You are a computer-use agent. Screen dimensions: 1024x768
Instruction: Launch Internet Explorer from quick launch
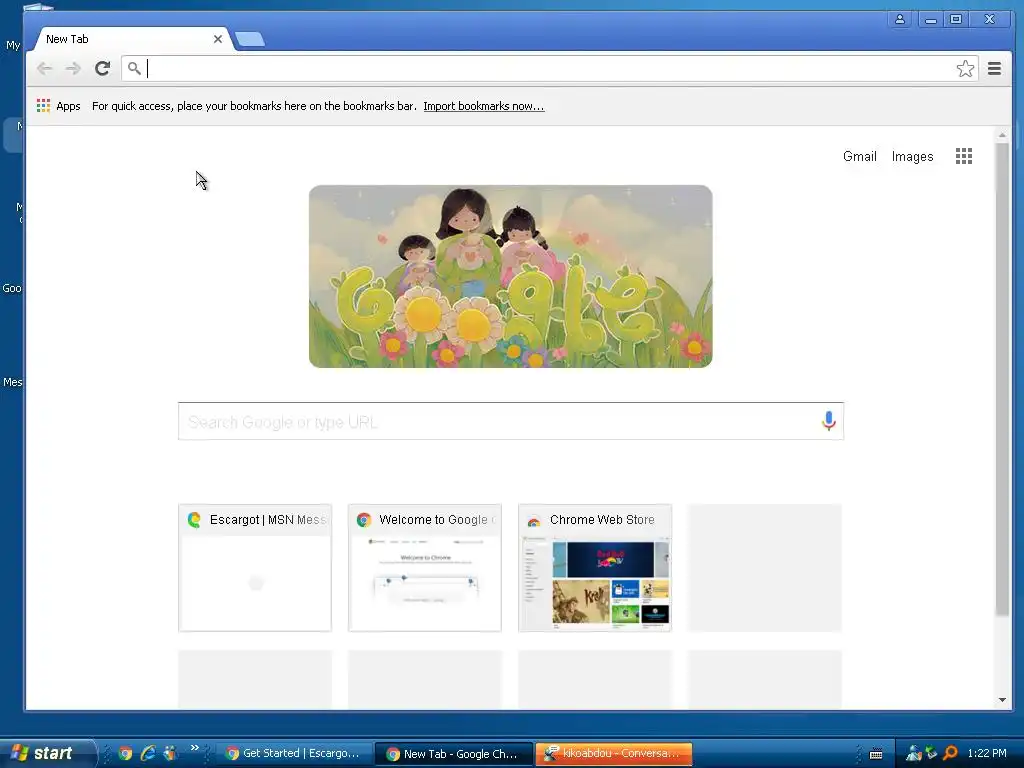[x=148, y=753]
